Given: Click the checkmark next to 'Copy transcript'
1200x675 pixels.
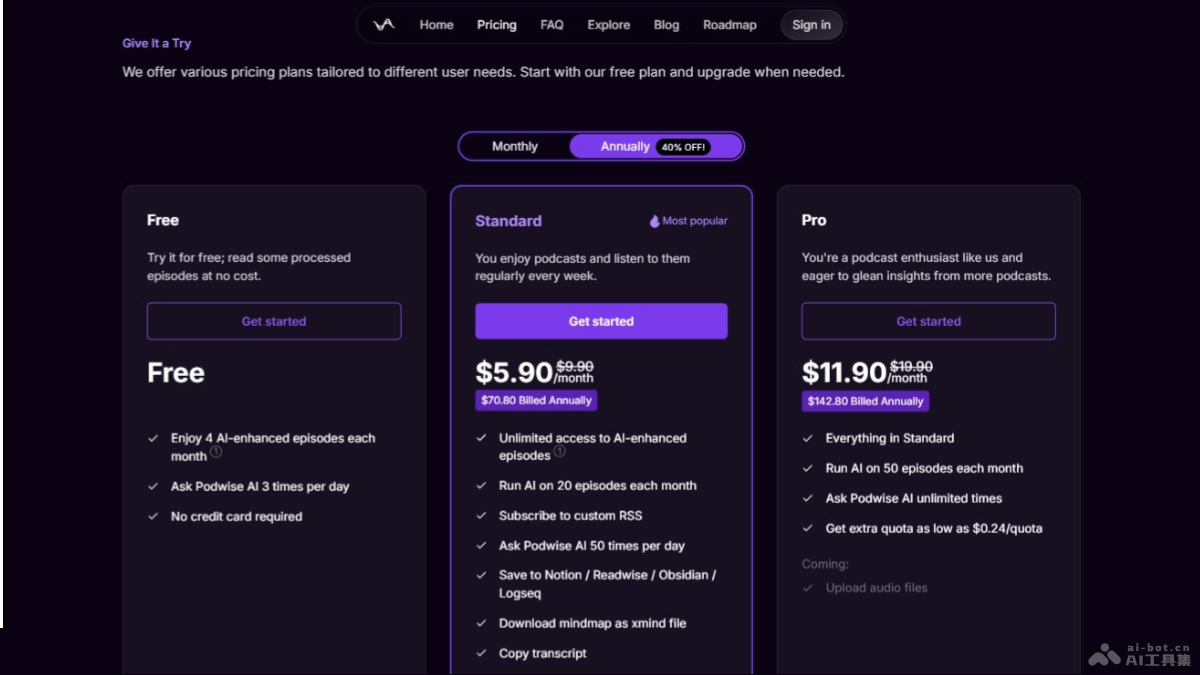Looking at the screenshot, I should point(481,653).
